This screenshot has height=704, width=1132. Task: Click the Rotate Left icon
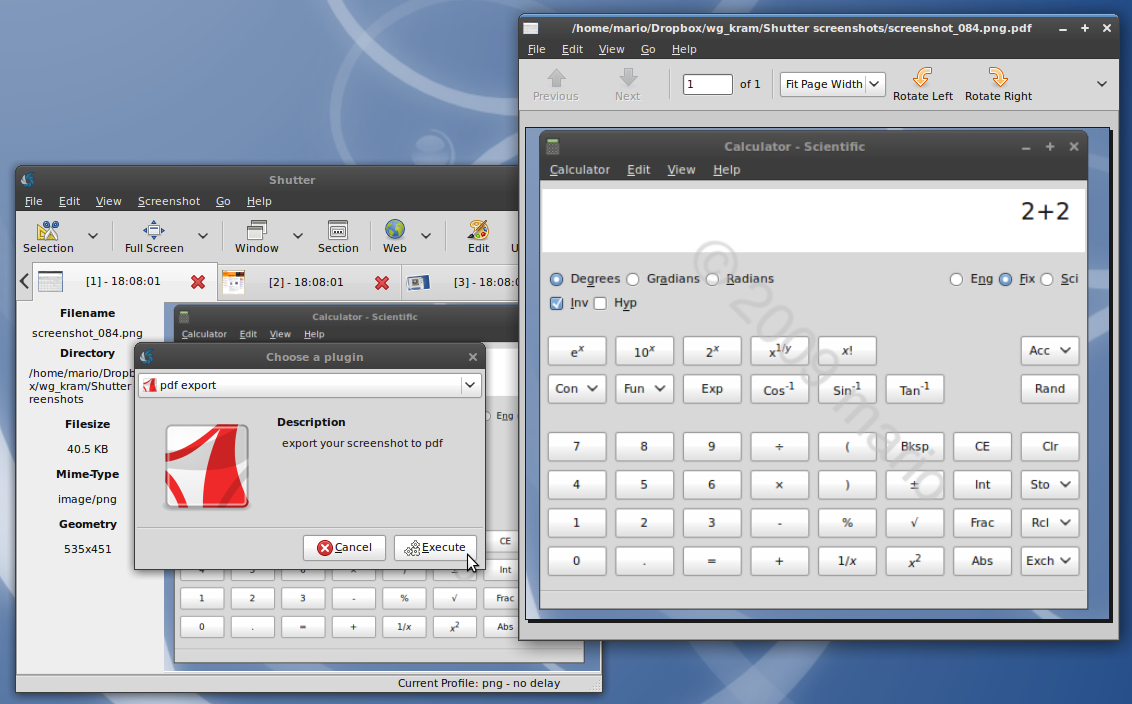[x=922, y=78]
